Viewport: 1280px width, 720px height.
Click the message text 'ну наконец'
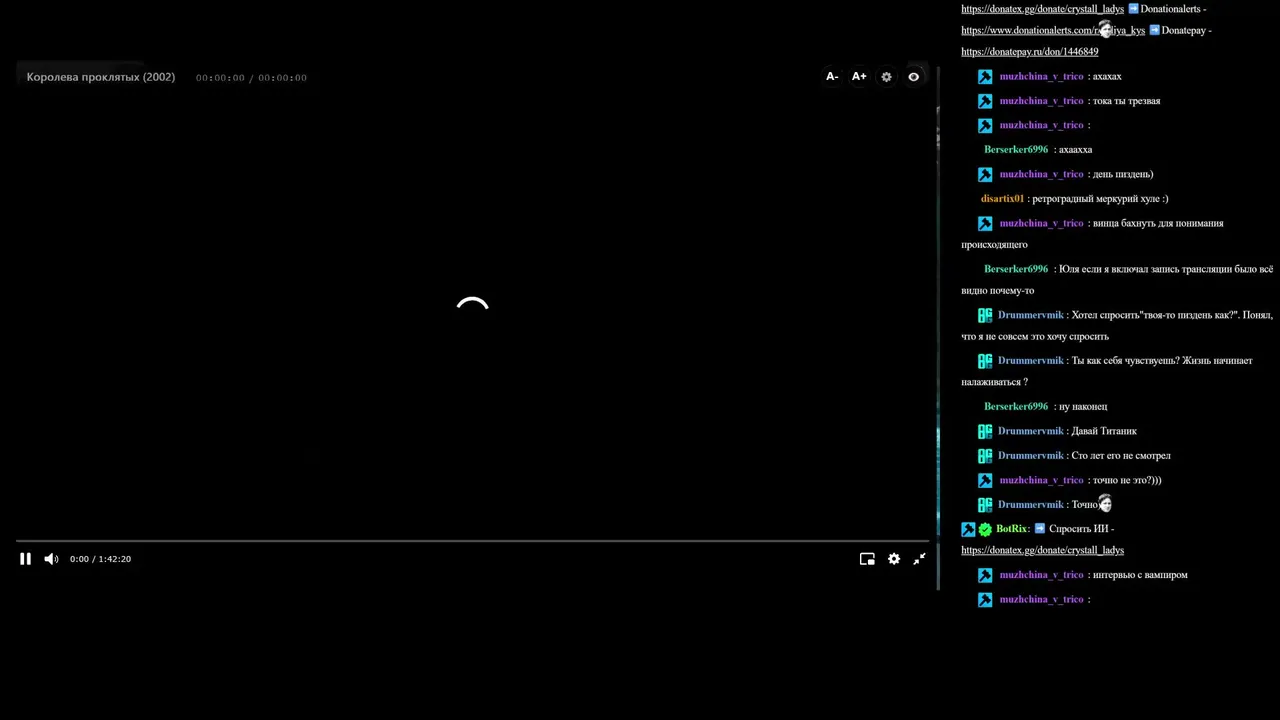click(x=1083, y=406)
